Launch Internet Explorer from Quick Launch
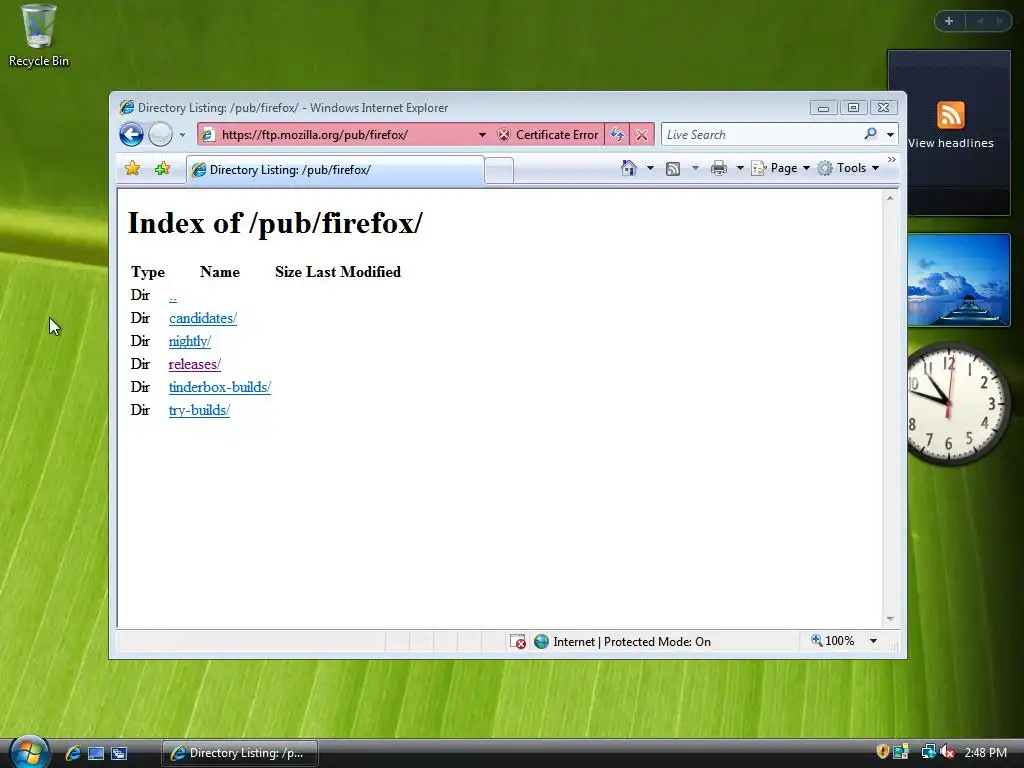The image size is (1024, 768). (73, 753)
